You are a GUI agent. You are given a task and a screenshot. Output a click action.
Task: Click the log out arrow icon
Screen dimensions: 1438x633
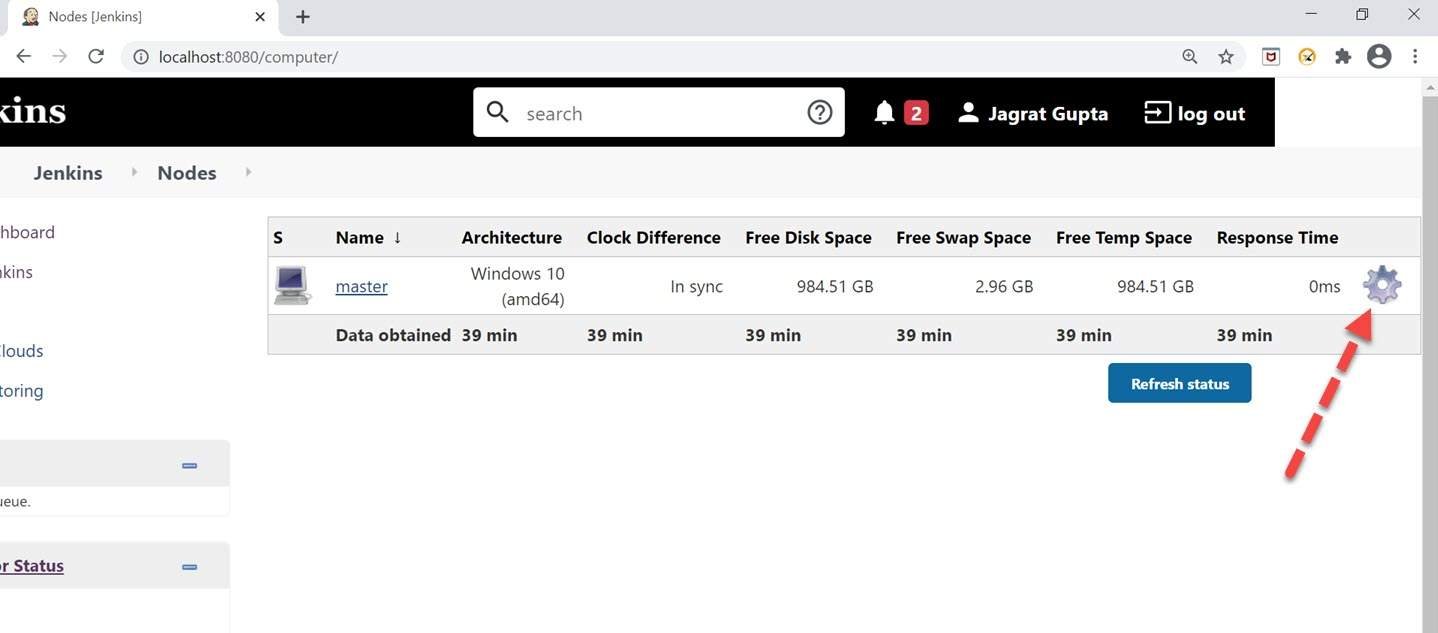point(1157,113)
